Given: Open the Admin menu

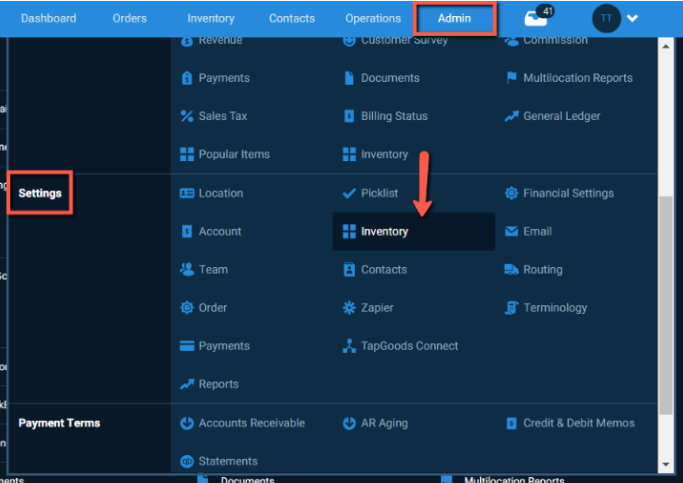Looking at the screenshot, I should click(454, 18).
